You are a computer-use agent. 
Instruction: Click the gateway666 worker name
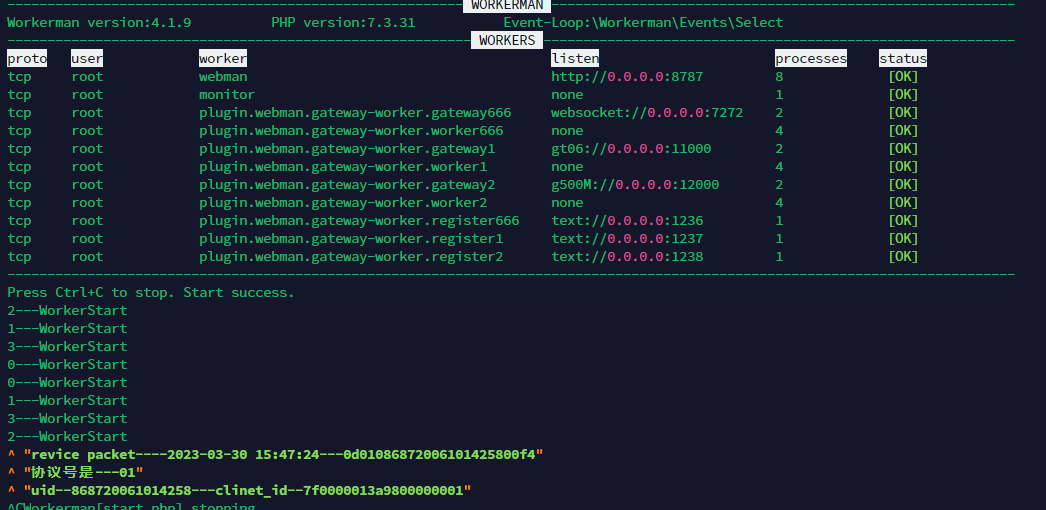(355, 113)
